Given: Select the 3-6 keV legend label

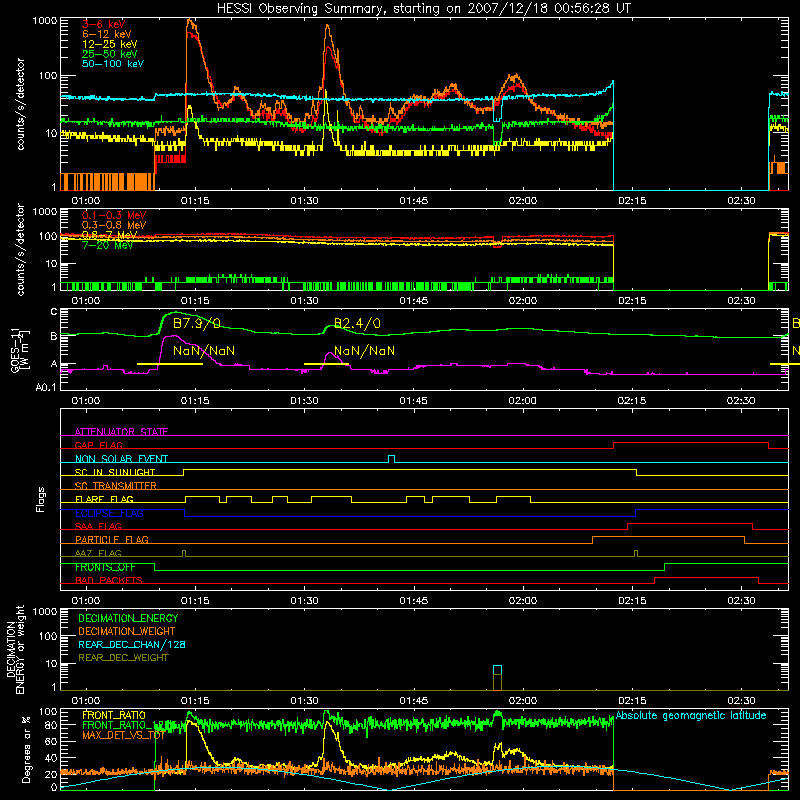Looking at the screenshot, I should click(104, 24).
